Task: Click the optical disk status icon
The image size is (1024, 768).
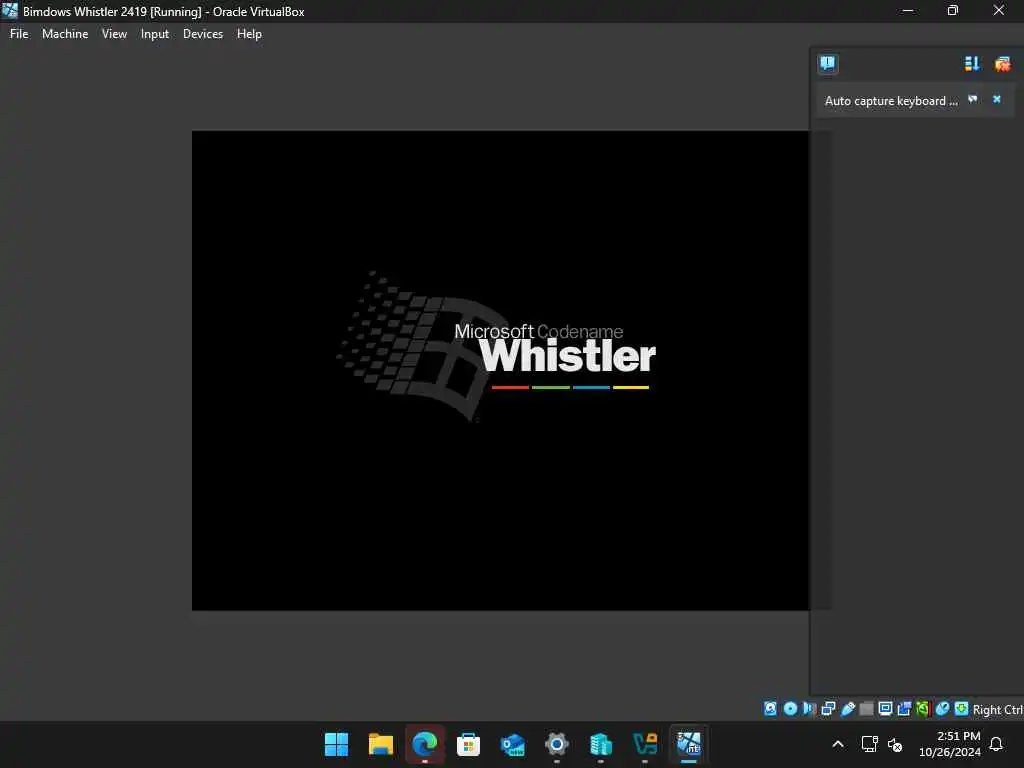Action: 790,709
